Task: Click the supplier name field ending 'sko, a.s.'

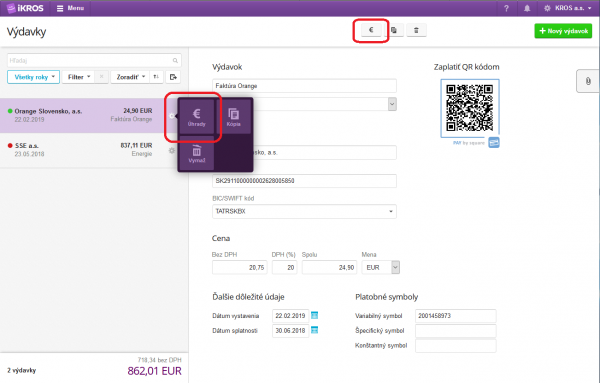Action: 324,152
